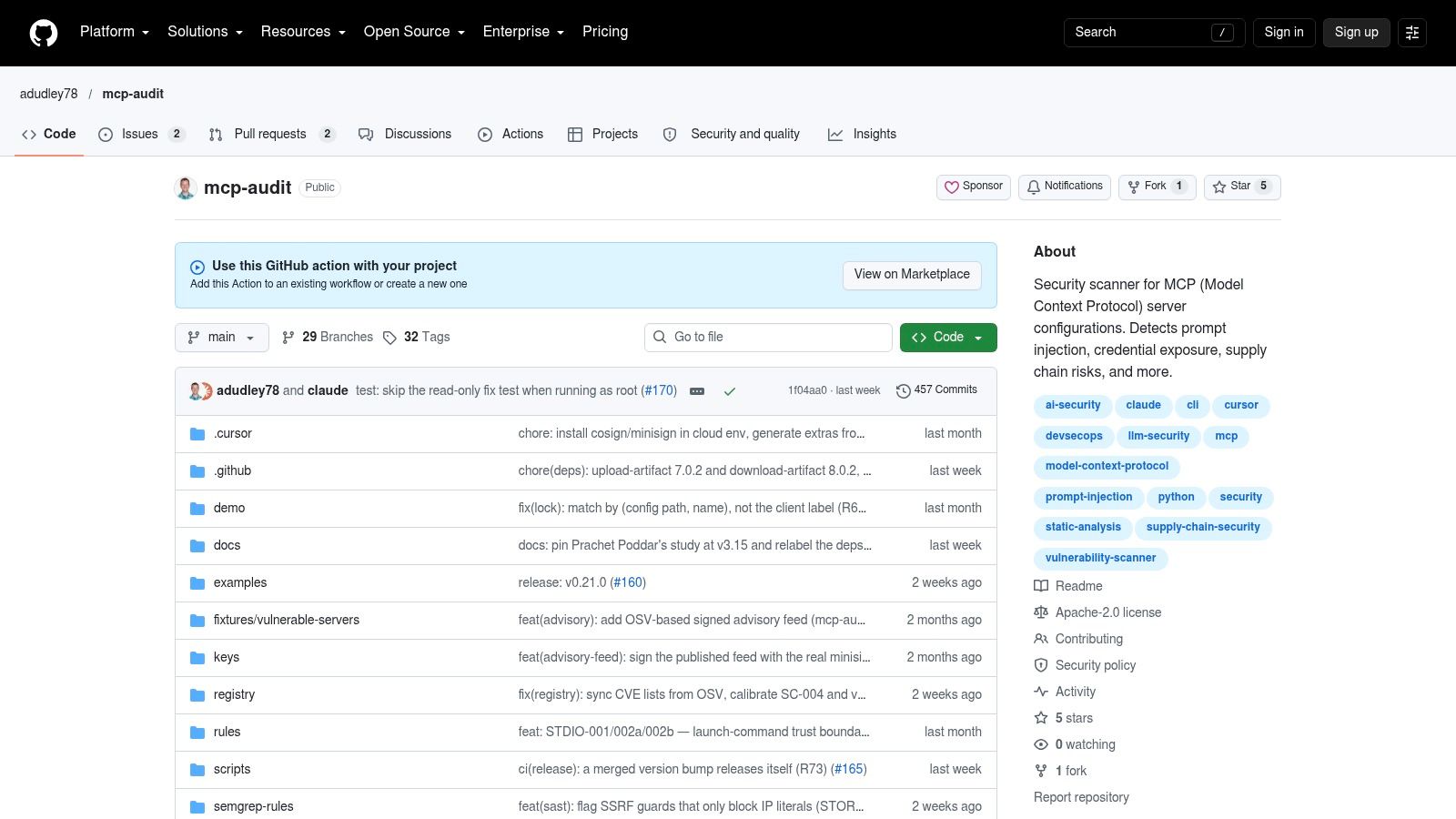Open 32 Tags list
Screen dimensions: 1456x819
(417, 337)
